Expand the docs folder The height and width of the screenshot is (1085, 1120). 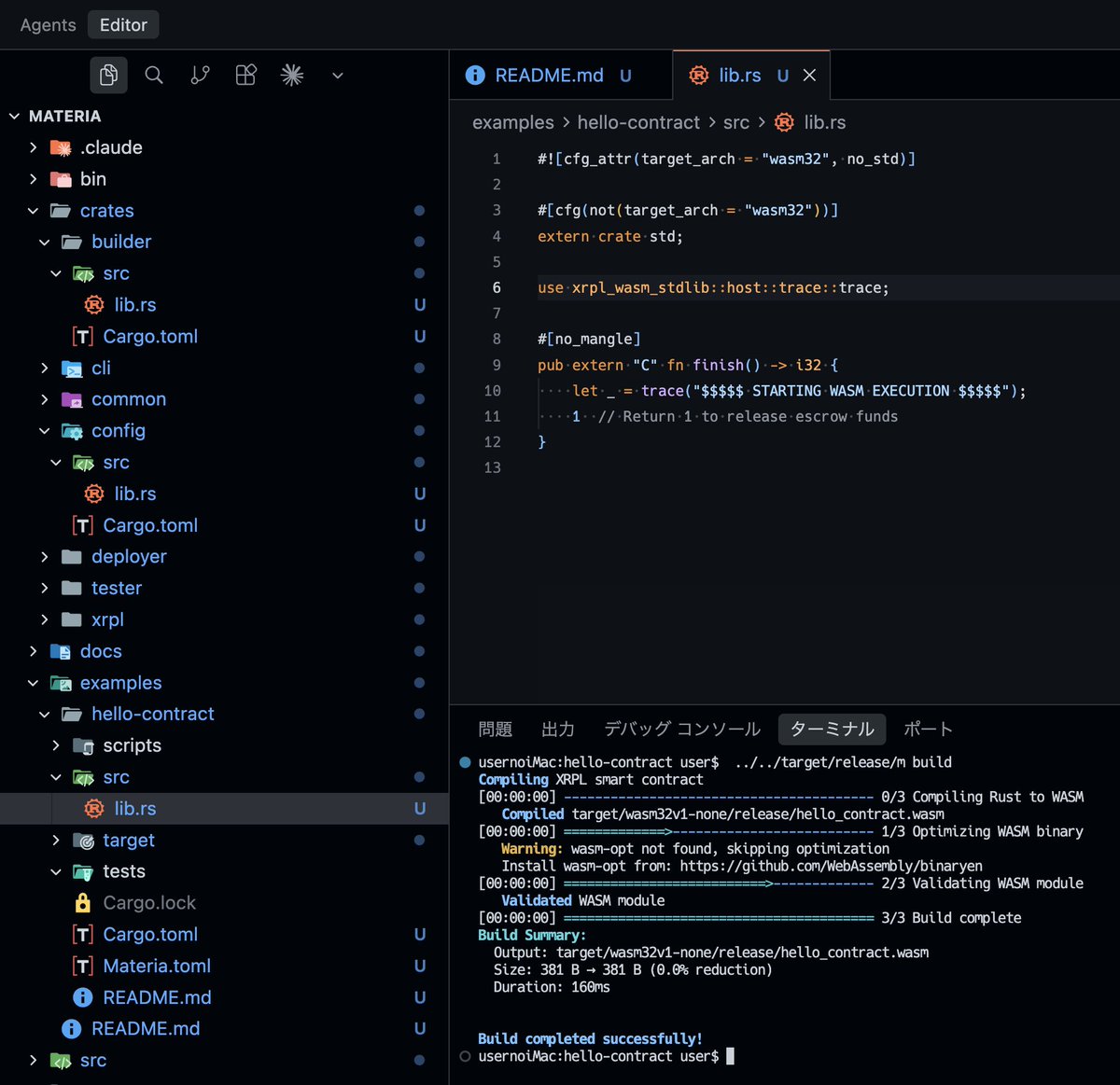click(33, 651)
